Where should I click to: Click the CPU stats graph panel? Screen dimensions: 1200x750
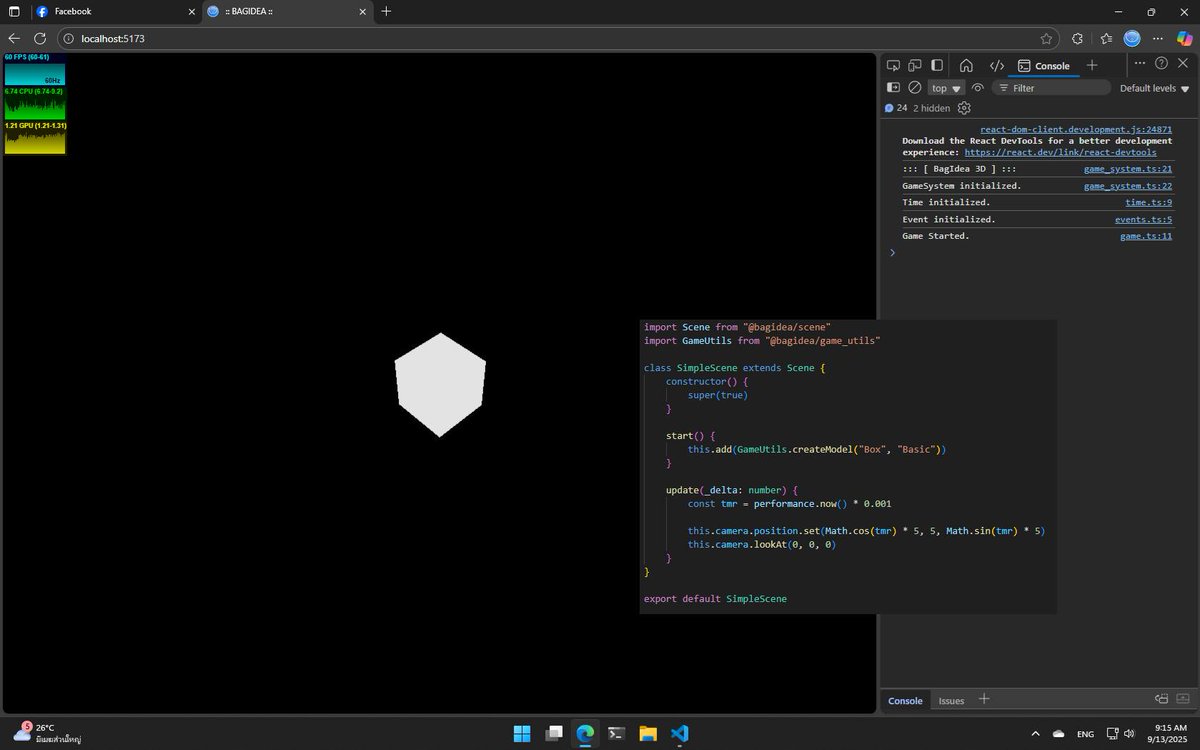(34, 104)
